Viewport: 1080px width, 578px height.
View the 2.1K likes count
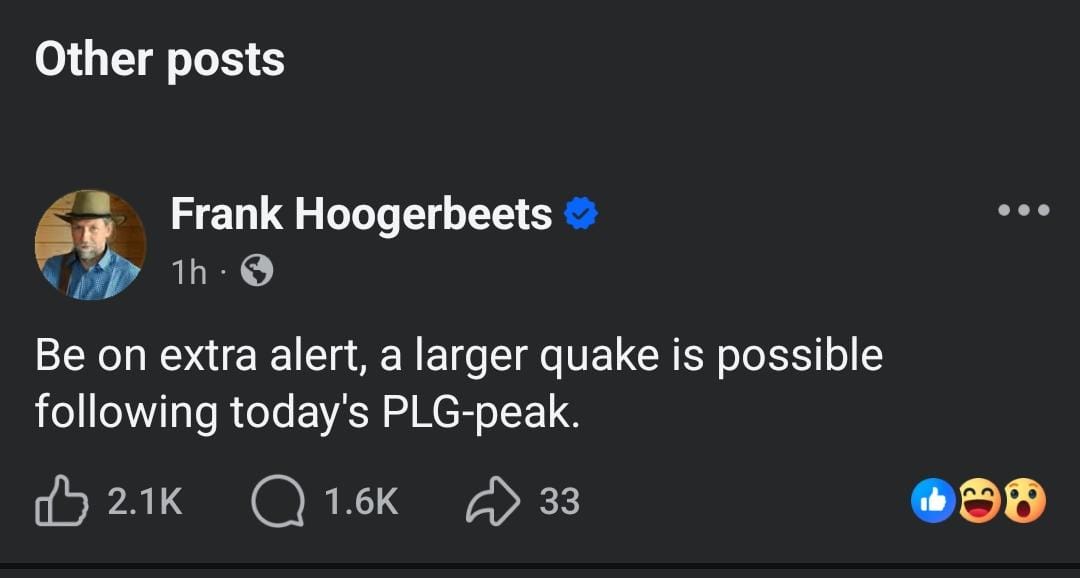145,501
